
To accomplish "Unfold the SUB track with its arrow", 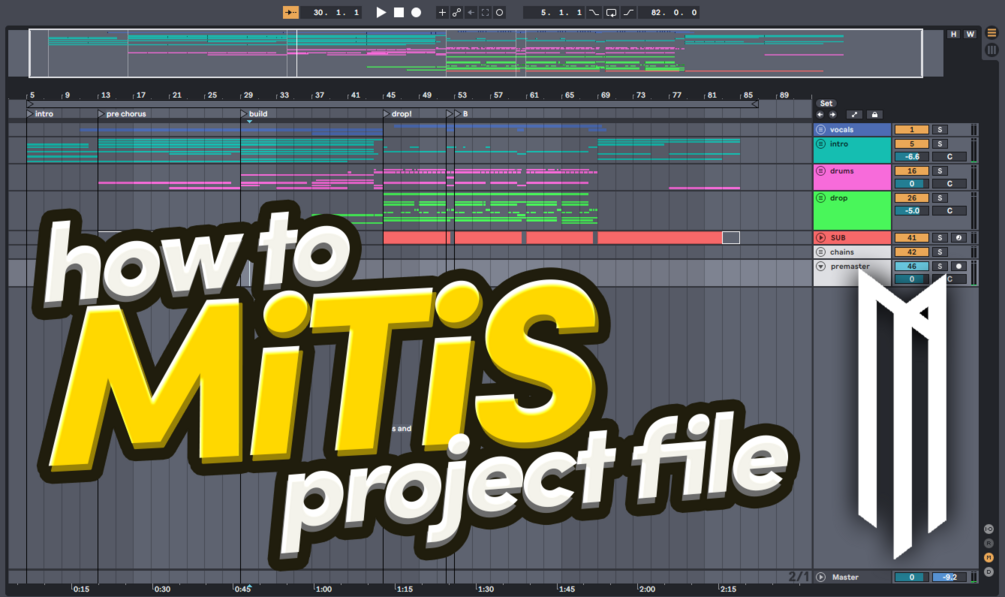I will tap(820, 238).
